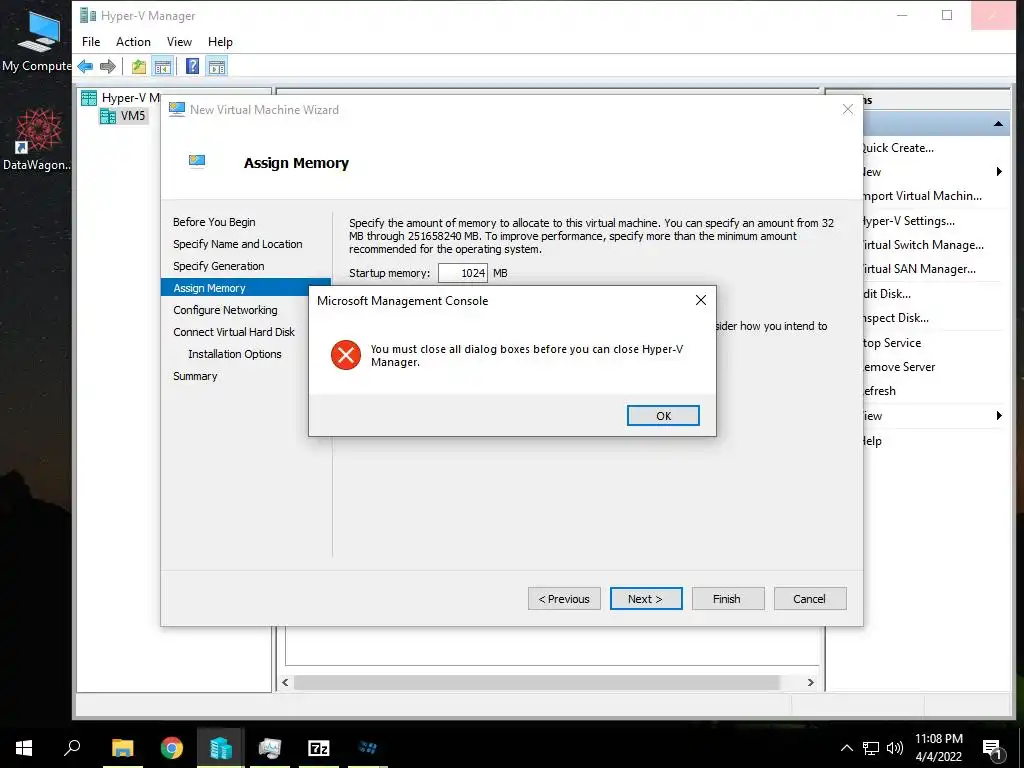The height and width of the screenshot is (768, 1024).
Task: Open Hyper-V Settings from Actions pane
Action: [908, 221]
